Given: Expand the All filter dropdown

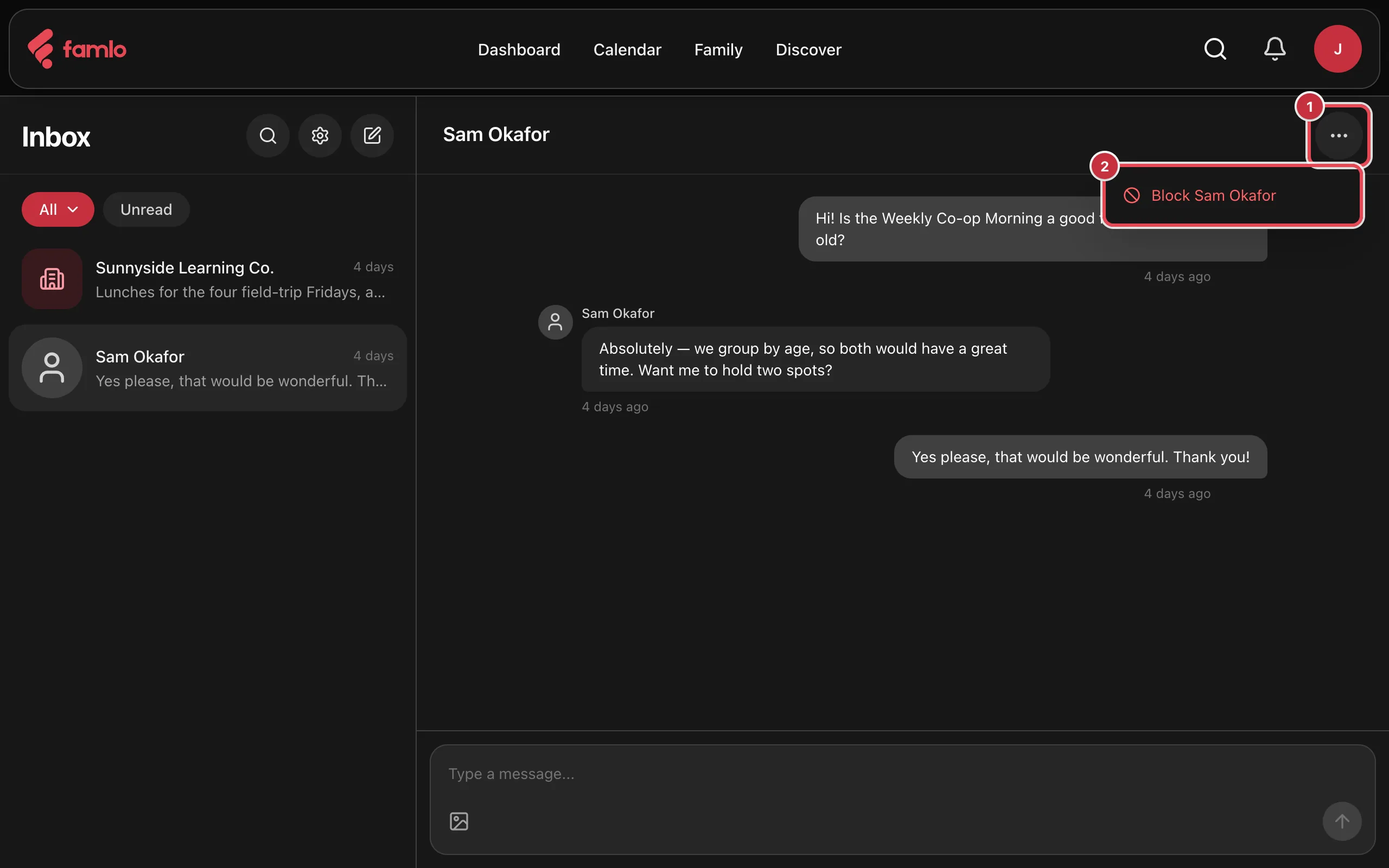Looking at the screenshot, I should [x=58, y=209].
